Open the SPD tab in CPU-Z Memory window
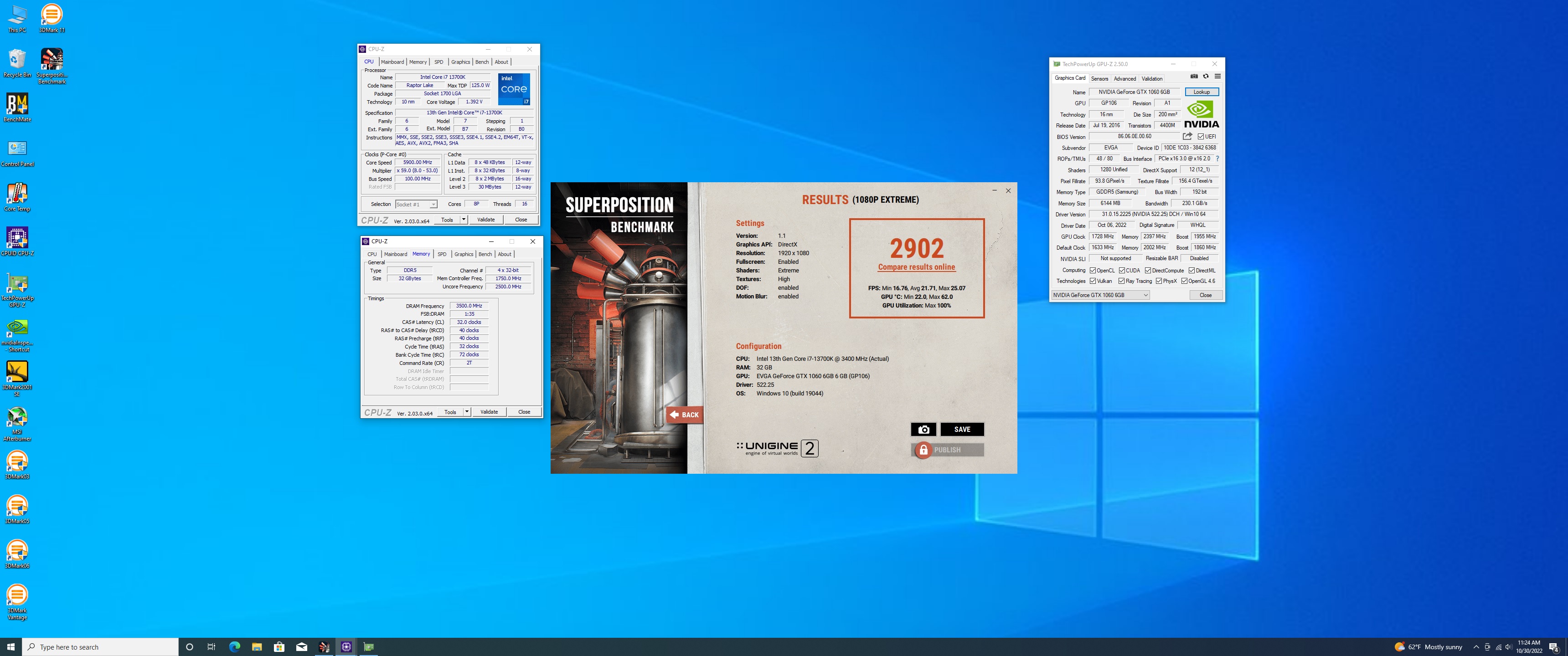 [442, 254]
